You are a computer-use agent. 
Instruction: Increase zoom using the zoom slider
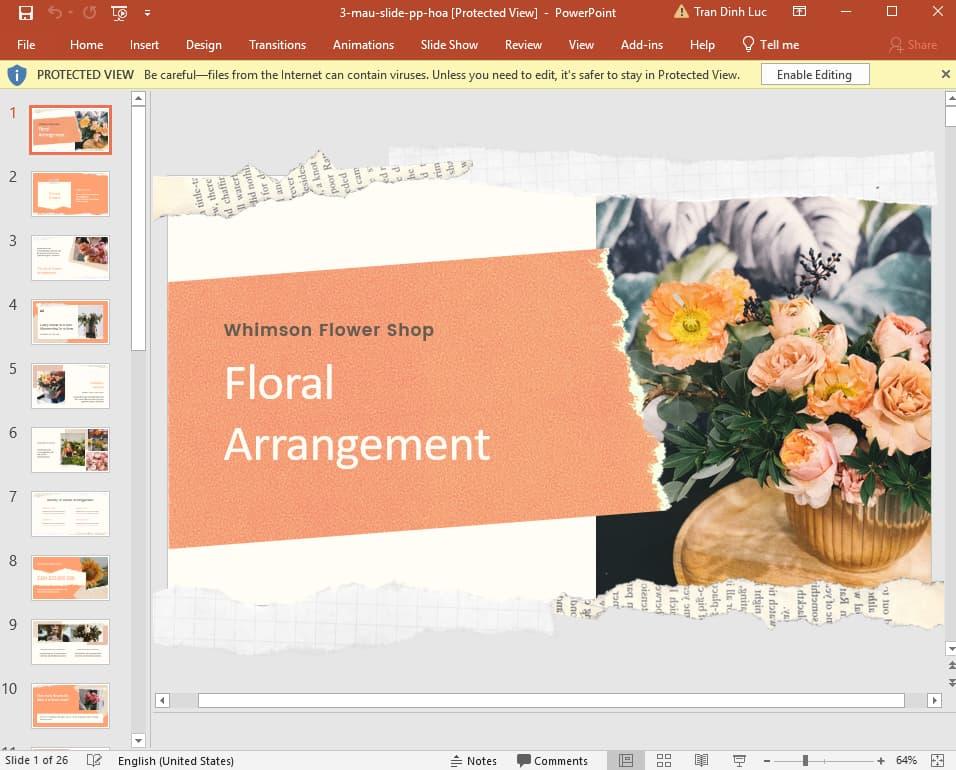pos(880,760)
